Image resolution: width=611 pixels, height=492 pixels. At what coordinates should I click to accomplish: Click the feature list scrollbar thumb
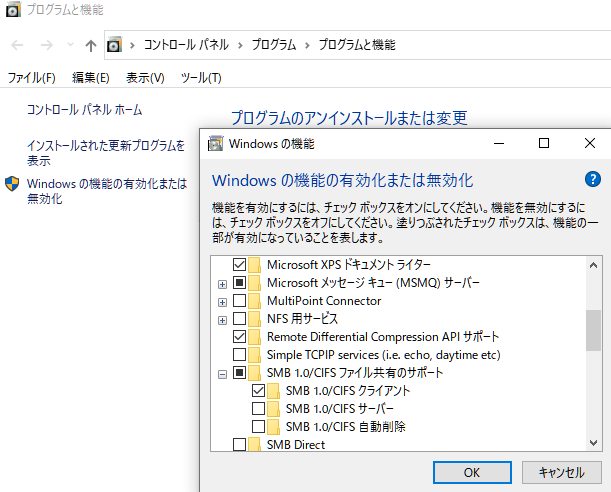coord(593,330)
